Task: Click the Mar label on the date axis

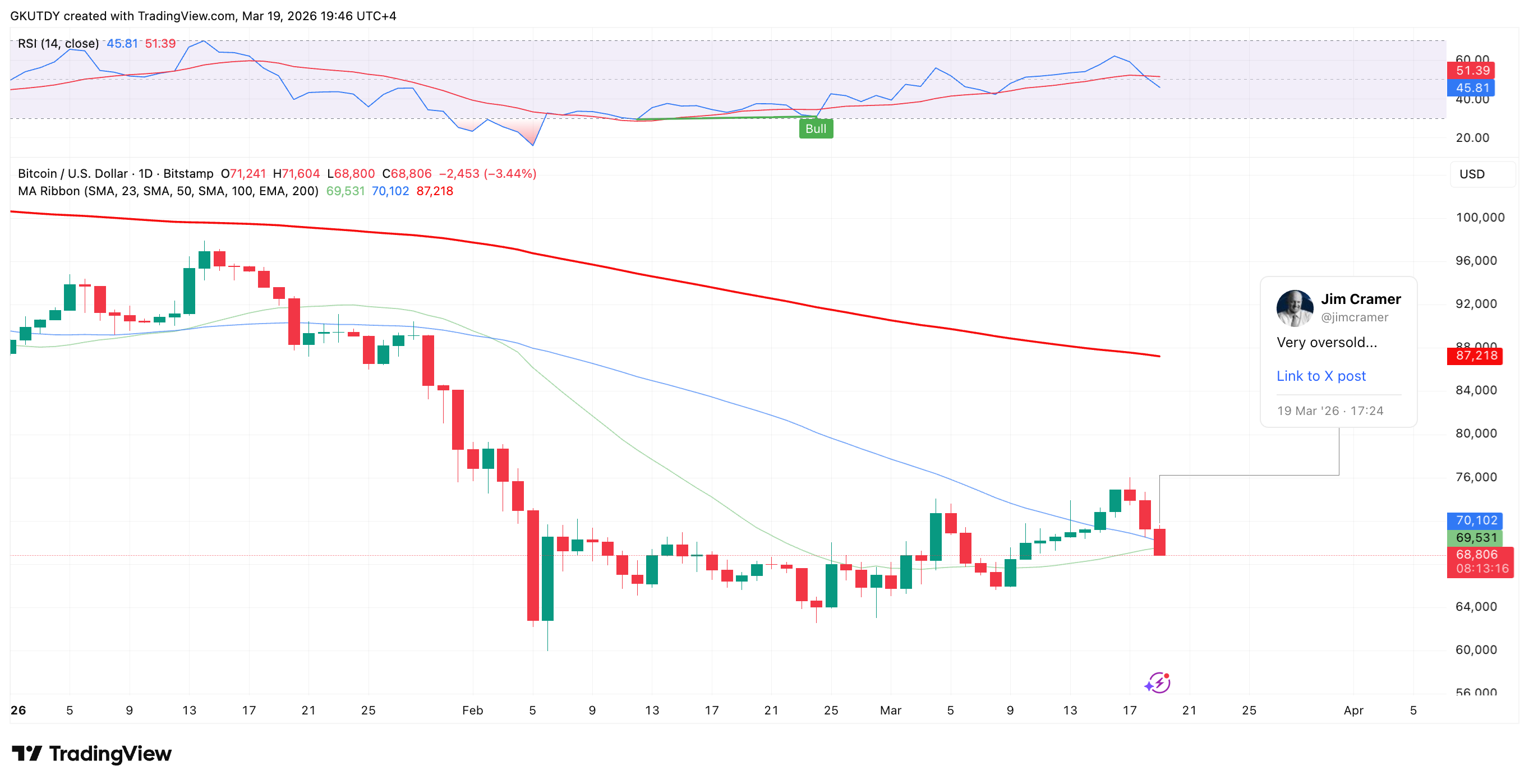Action: 890,711
